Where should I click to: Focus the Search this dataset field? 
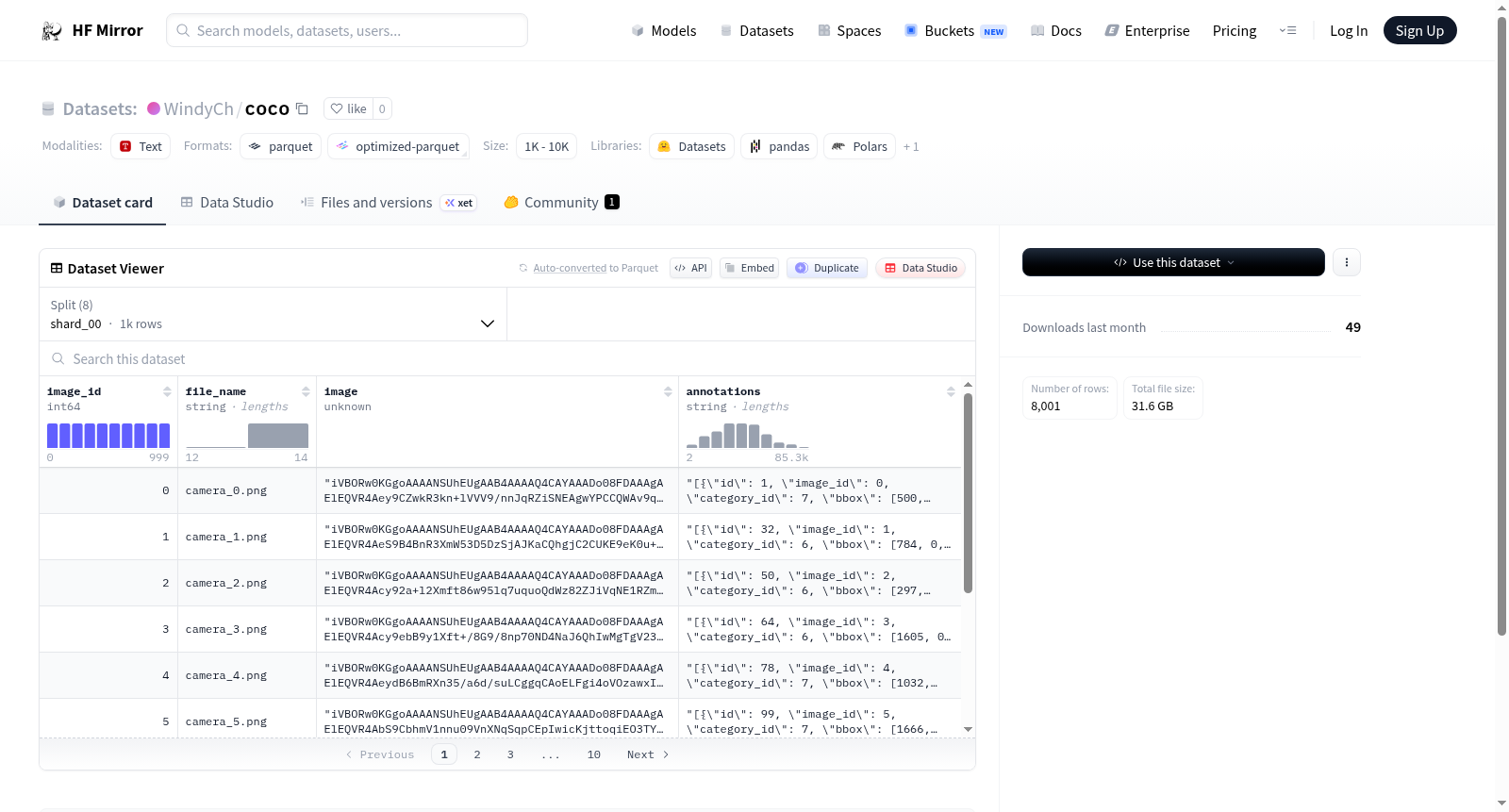pos(507,358)
